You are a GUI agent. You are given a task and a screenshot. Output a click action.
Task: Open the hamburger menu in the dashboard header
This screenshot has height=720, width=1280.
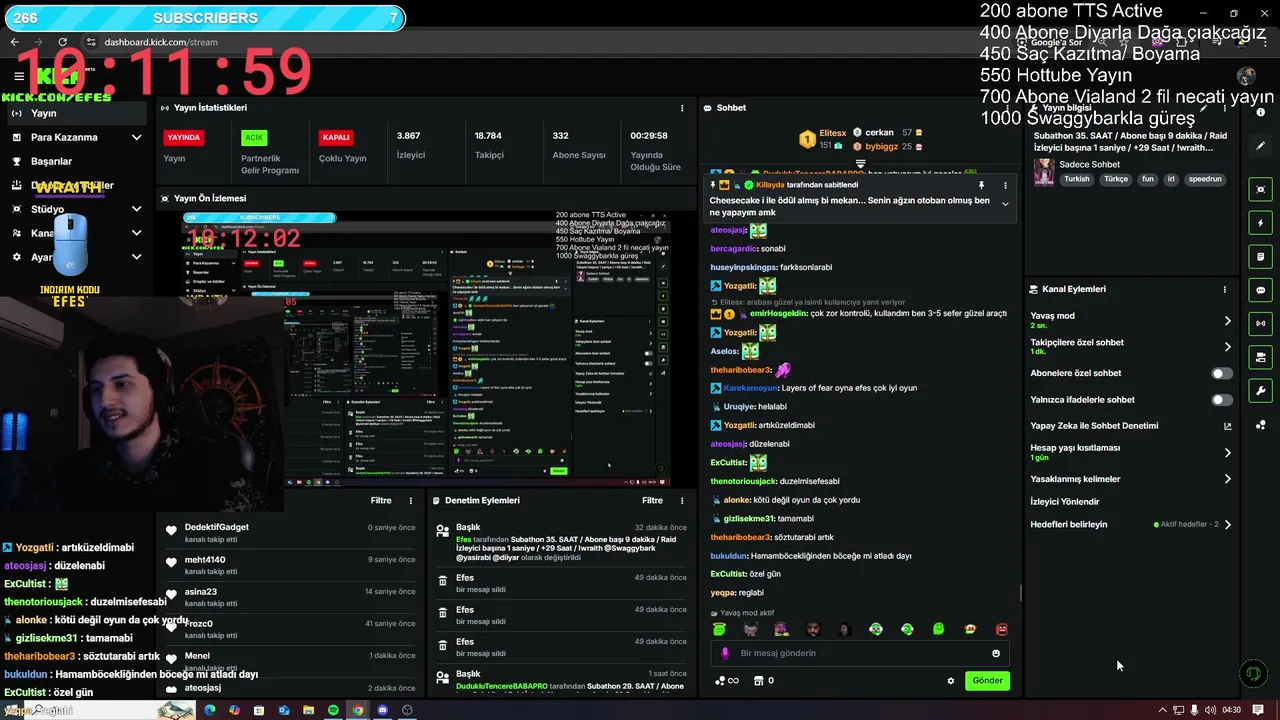click(19, 76)
